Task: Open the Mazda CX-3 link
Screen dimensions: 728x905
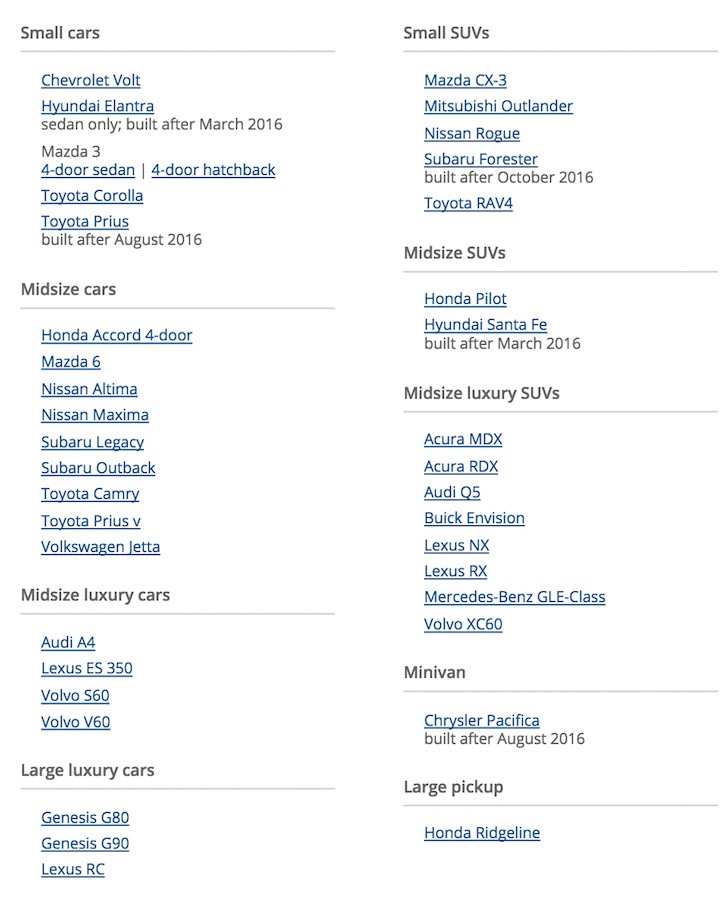Action: [x=465, y=80]
